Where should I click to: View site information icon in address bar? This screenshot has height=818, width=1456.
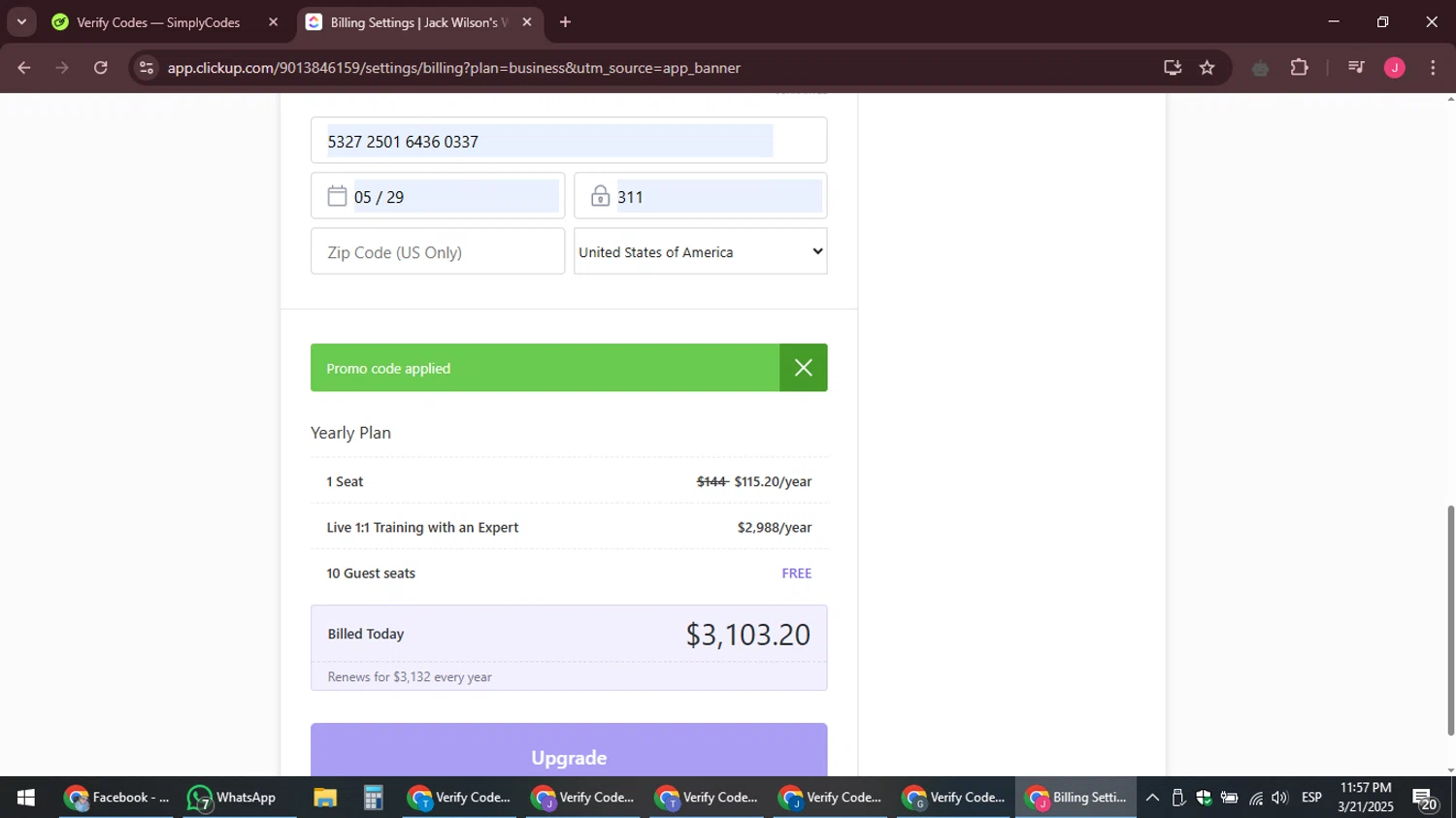146,68
